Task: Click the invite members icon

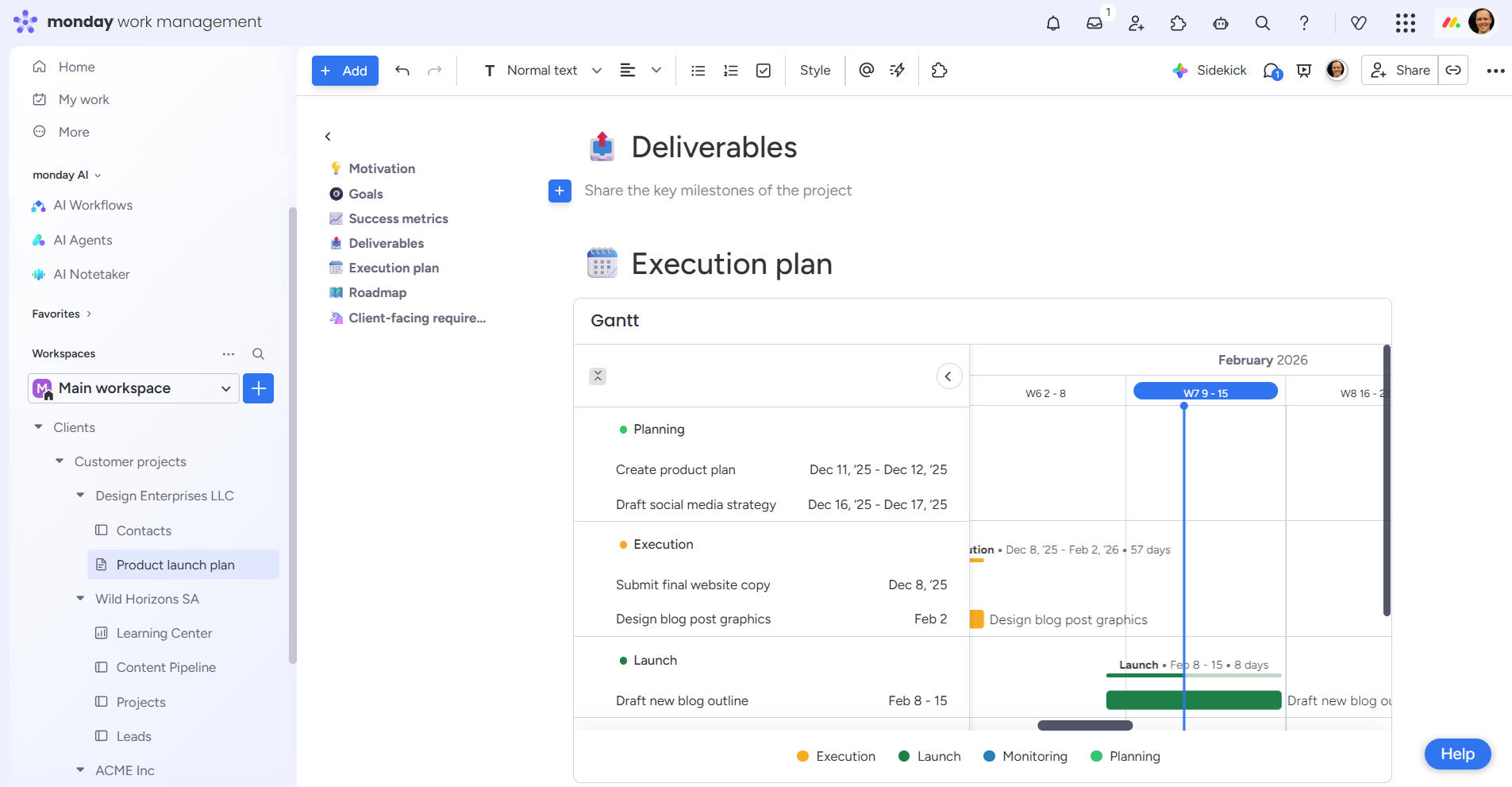Action: (1136, 23)
